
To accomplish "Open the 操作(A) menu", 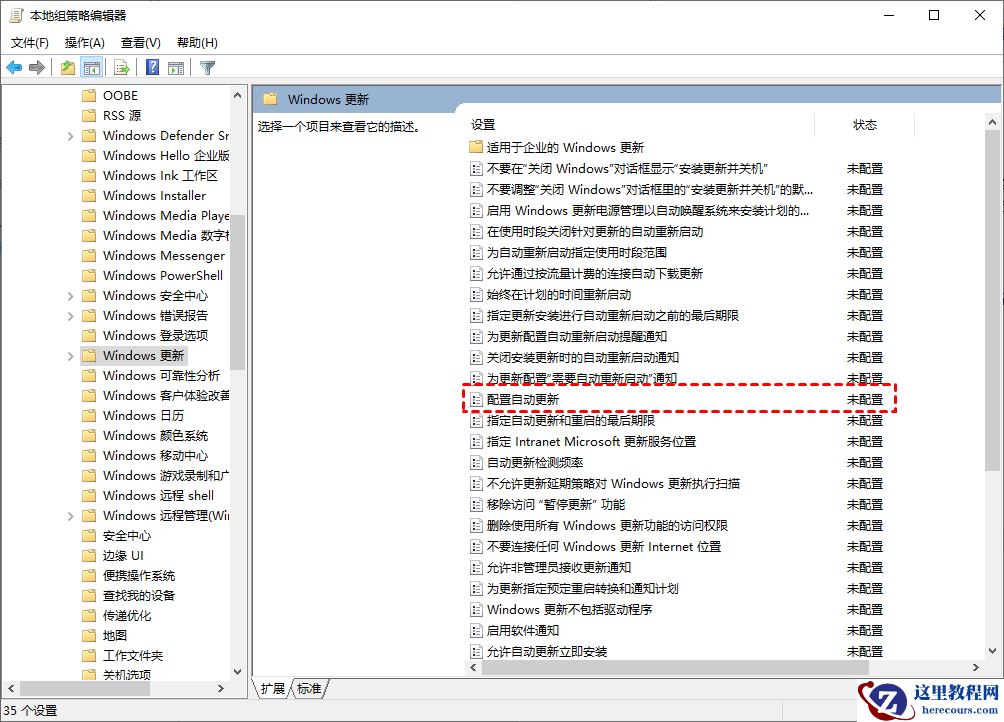I will tap(84, 42).
